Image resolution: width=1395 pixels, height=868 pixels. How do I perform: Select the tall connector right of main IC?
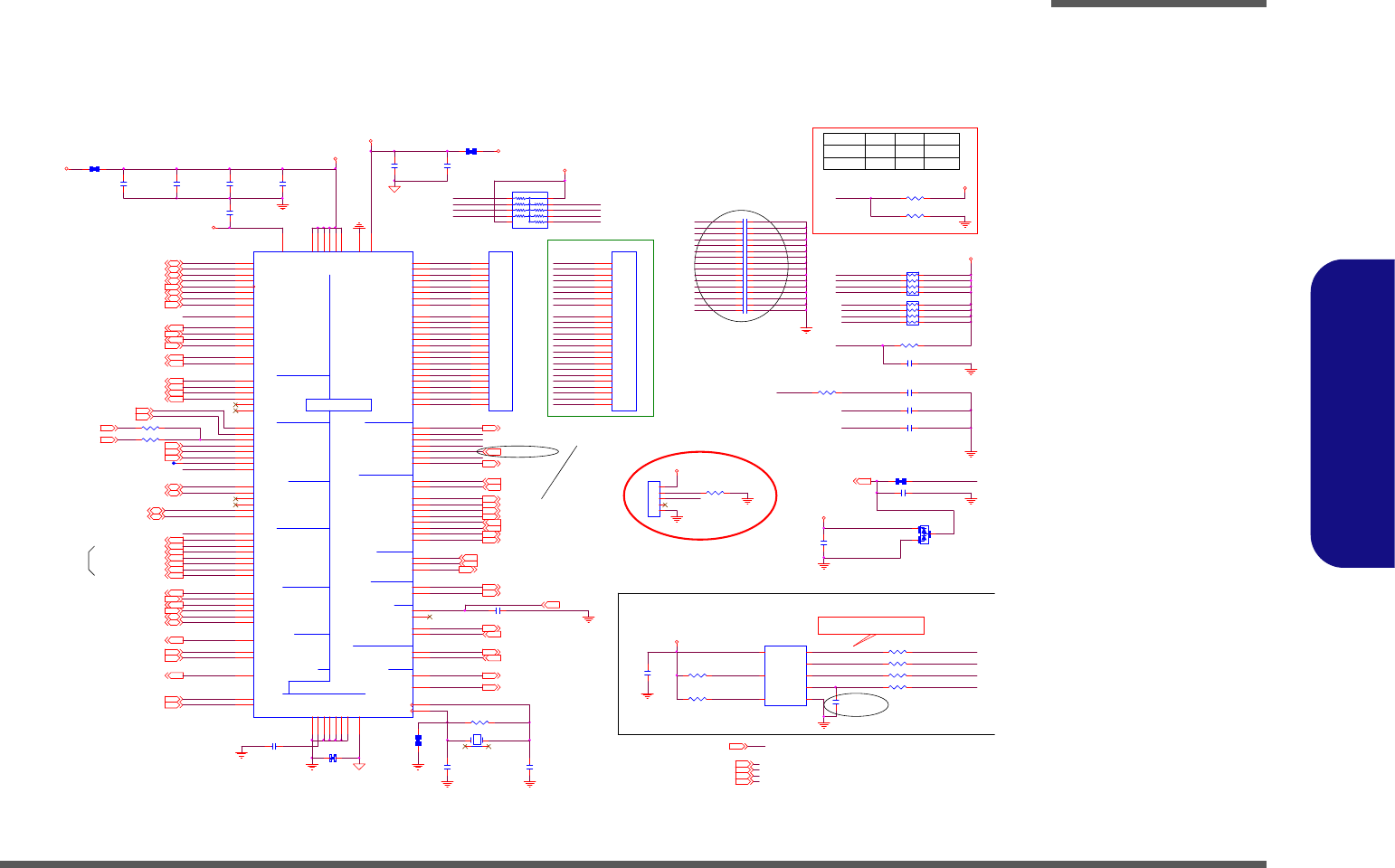click(x=500, y=331)
